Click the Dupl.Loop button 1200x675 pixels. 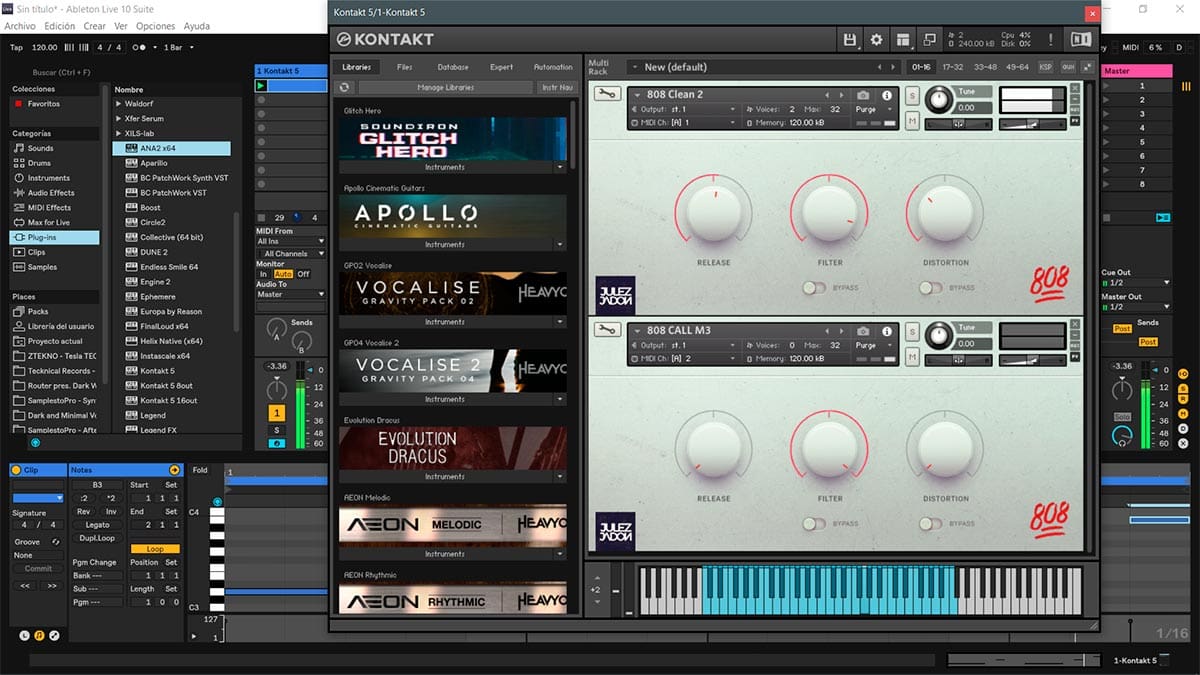[x=97, y=538]
